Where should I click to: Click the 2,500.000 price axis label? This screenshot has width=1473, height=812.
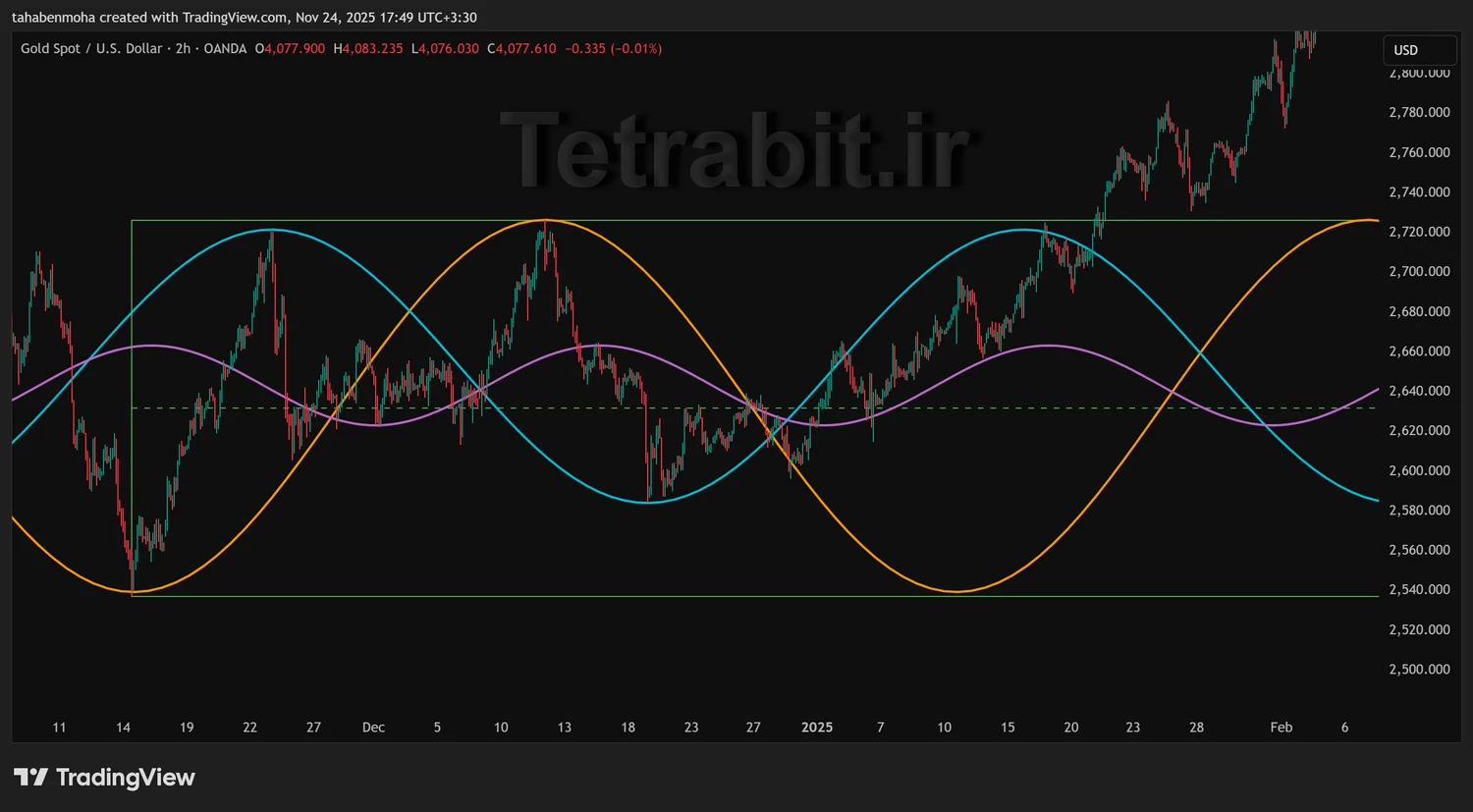click(x=1419, y=669)
